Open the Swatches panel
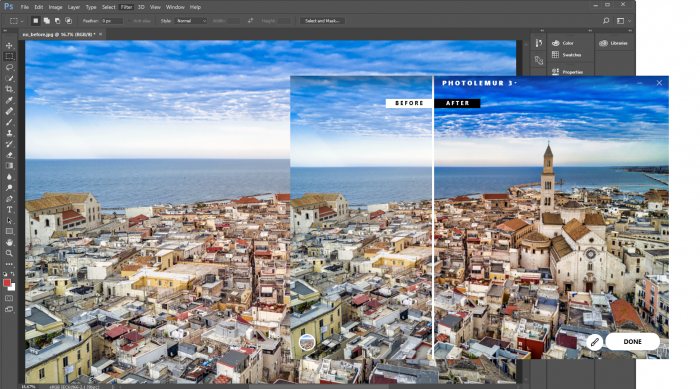Screen dimensions: 700x389 pyautogui.click(x=567, y=55)
